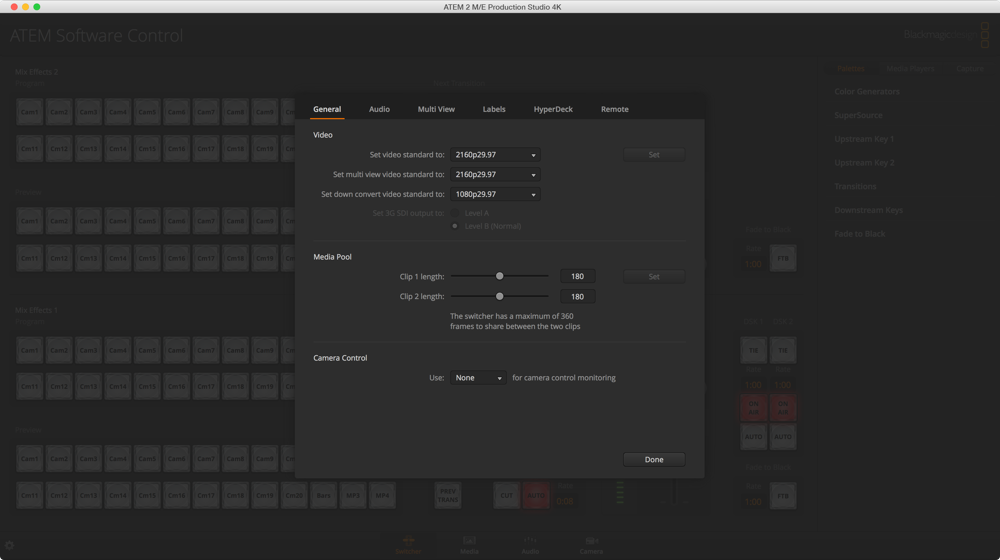Click Done to close settings dialog
This screenshot has width=1000, height=560.
(x=654, y=460)
